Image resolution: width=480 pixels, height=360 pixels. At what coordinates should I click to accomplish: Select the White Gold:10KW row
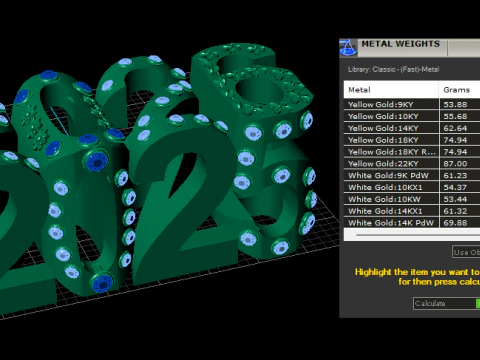[412, 199]
